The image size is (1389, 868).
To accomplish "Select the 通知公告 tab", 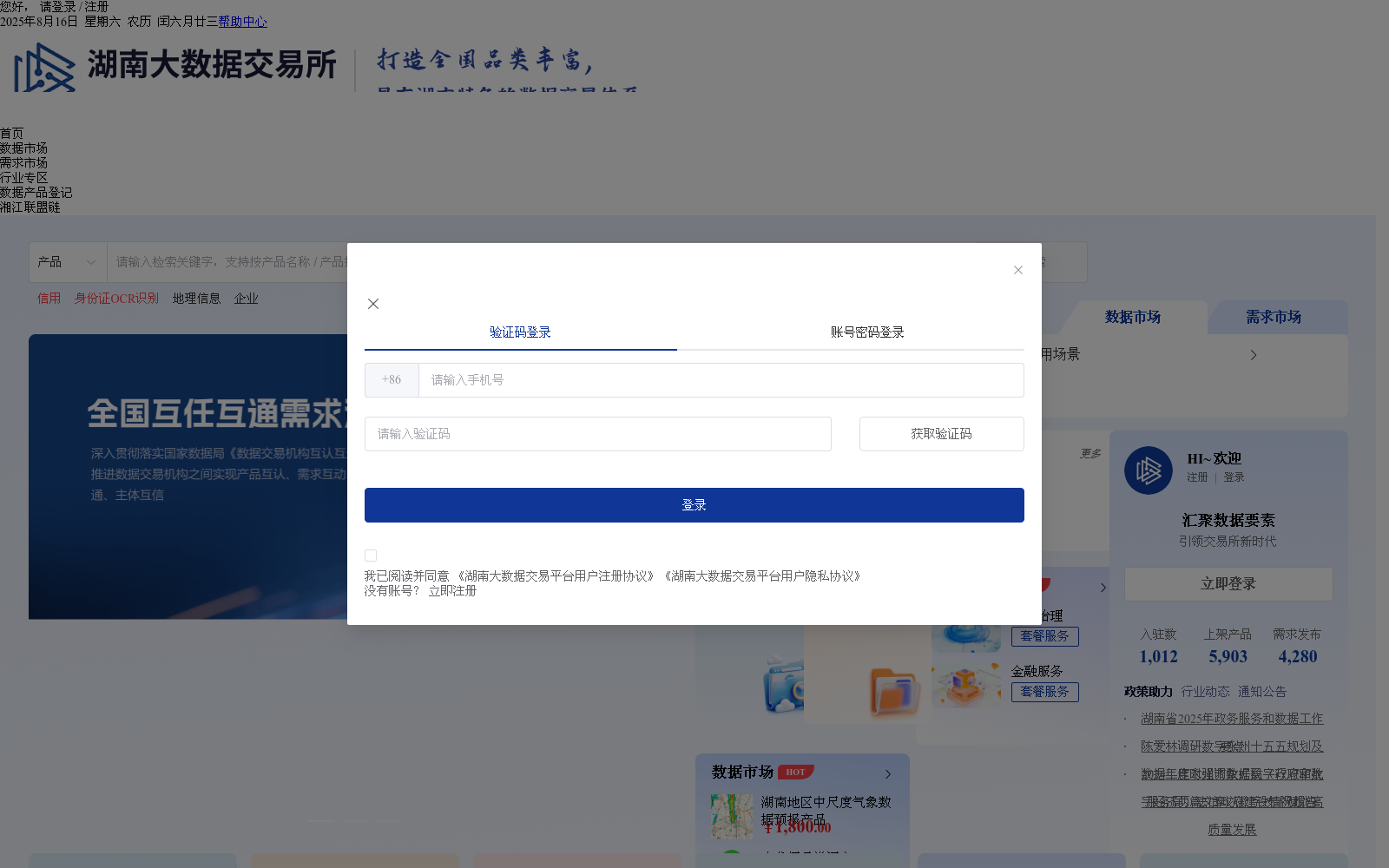I will pyautogui.click(x=1262, y=692).
